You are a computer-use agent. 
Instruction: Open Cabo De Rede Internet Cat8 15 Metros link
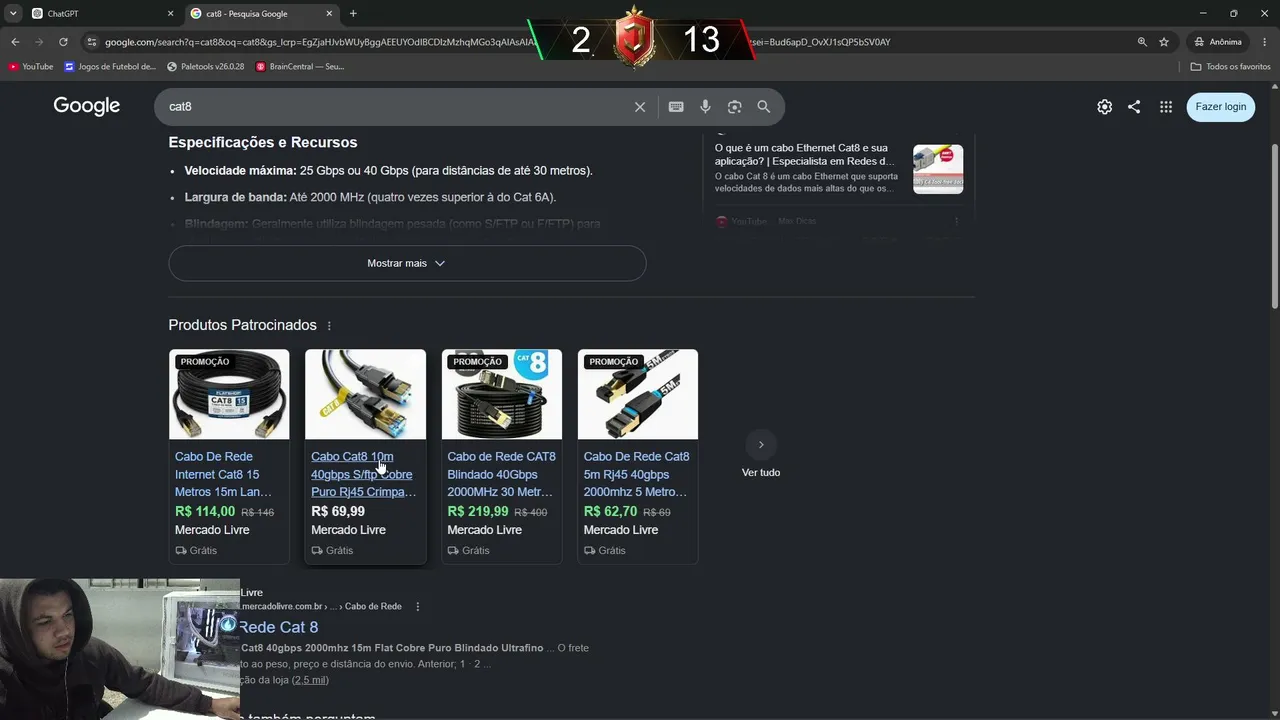[223, 474]
